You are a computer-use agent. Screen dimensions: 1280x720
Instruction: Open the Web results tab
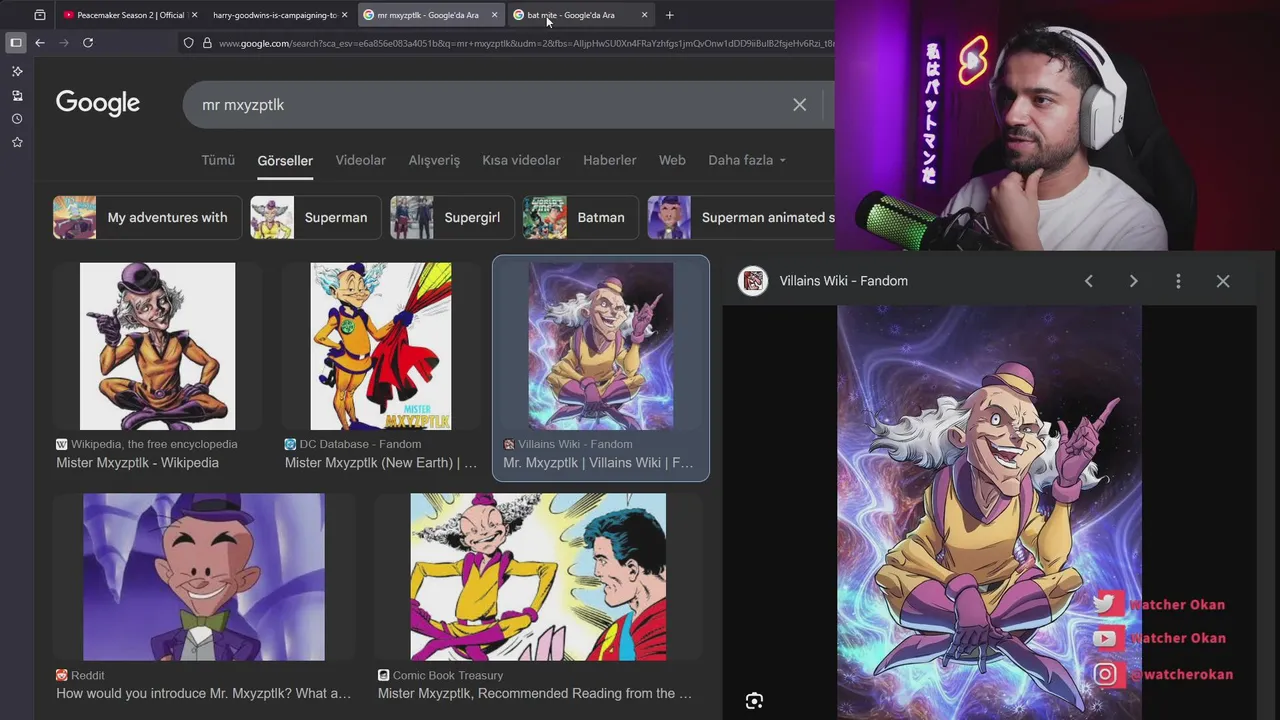[672, 160]
